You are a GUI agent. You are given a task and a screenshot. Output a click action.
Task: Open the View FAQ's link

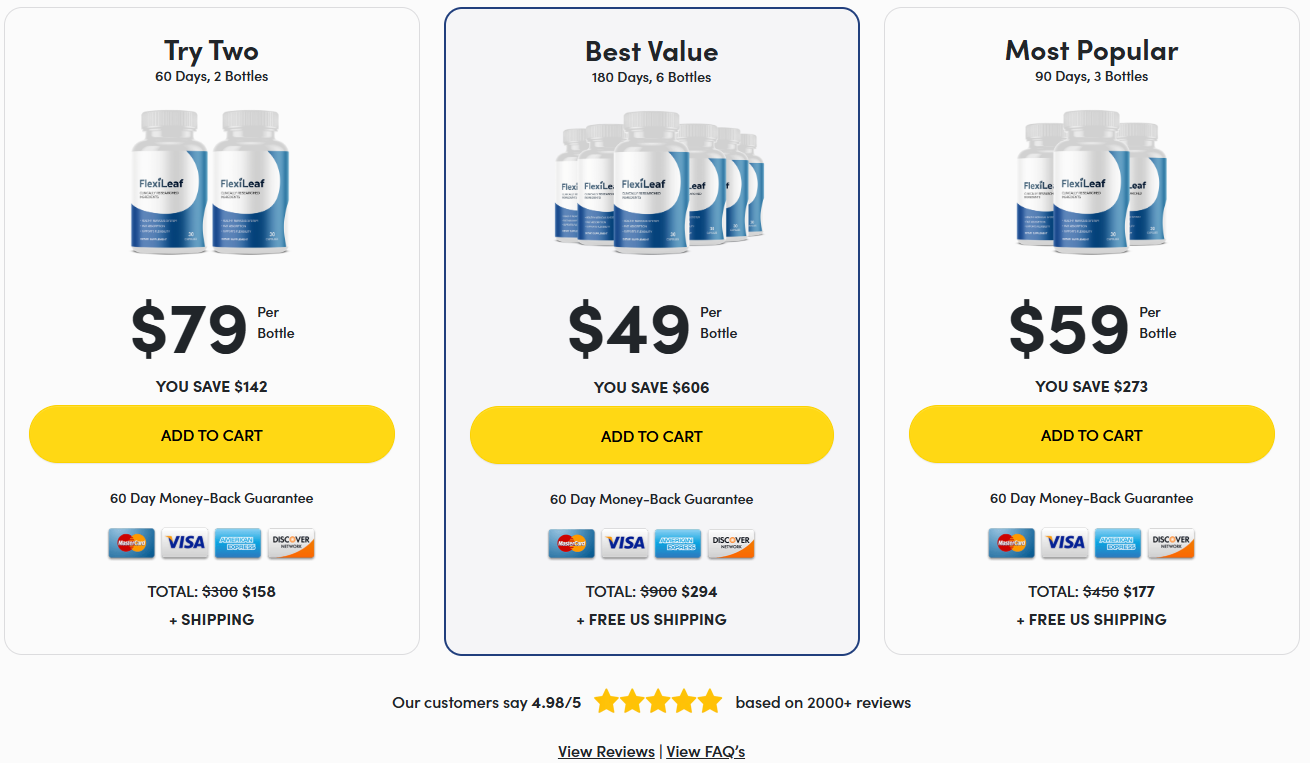pyautogui.click(x=706, y=751)
